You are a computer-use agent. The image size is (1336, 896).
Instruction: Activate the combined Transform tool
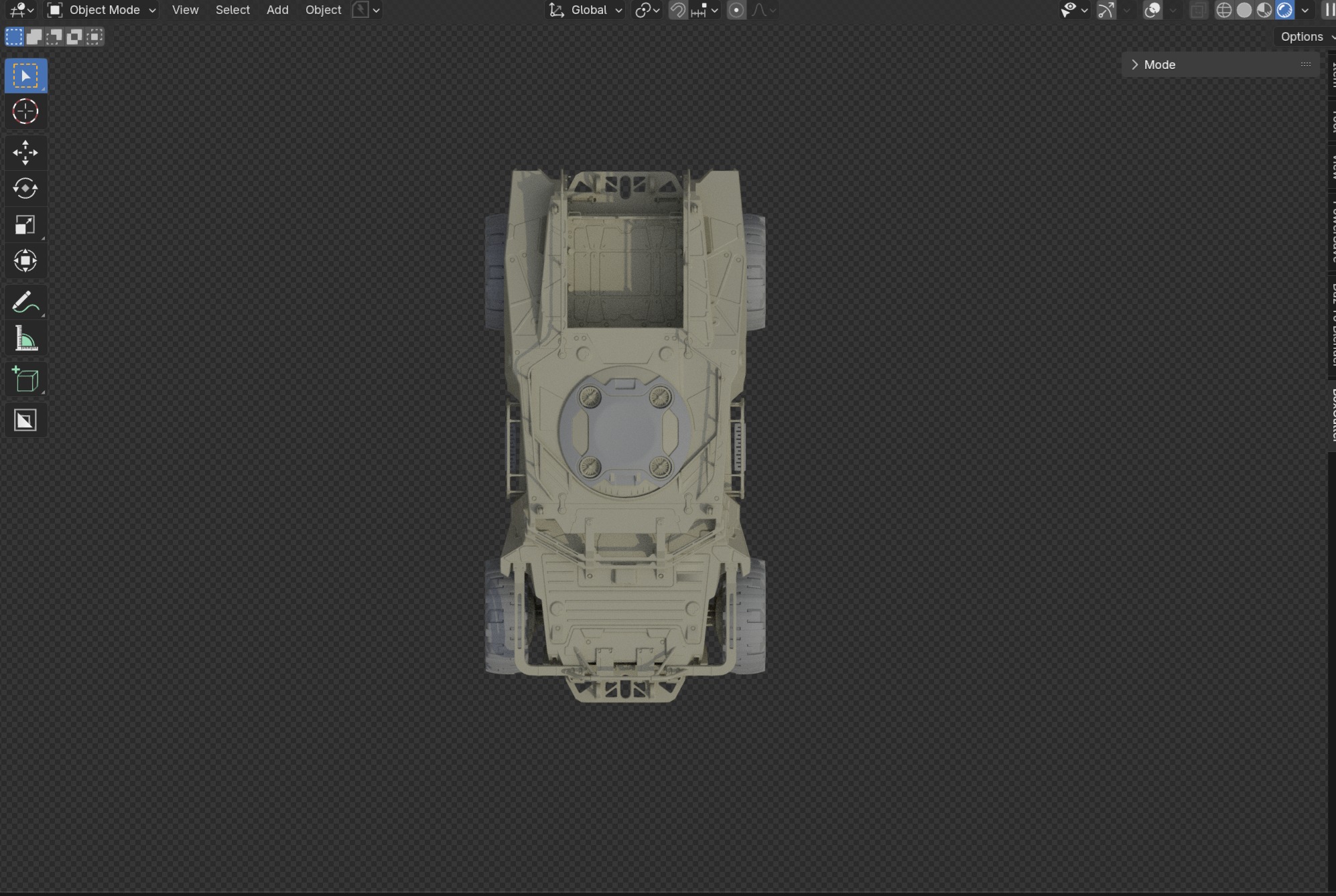25,261
